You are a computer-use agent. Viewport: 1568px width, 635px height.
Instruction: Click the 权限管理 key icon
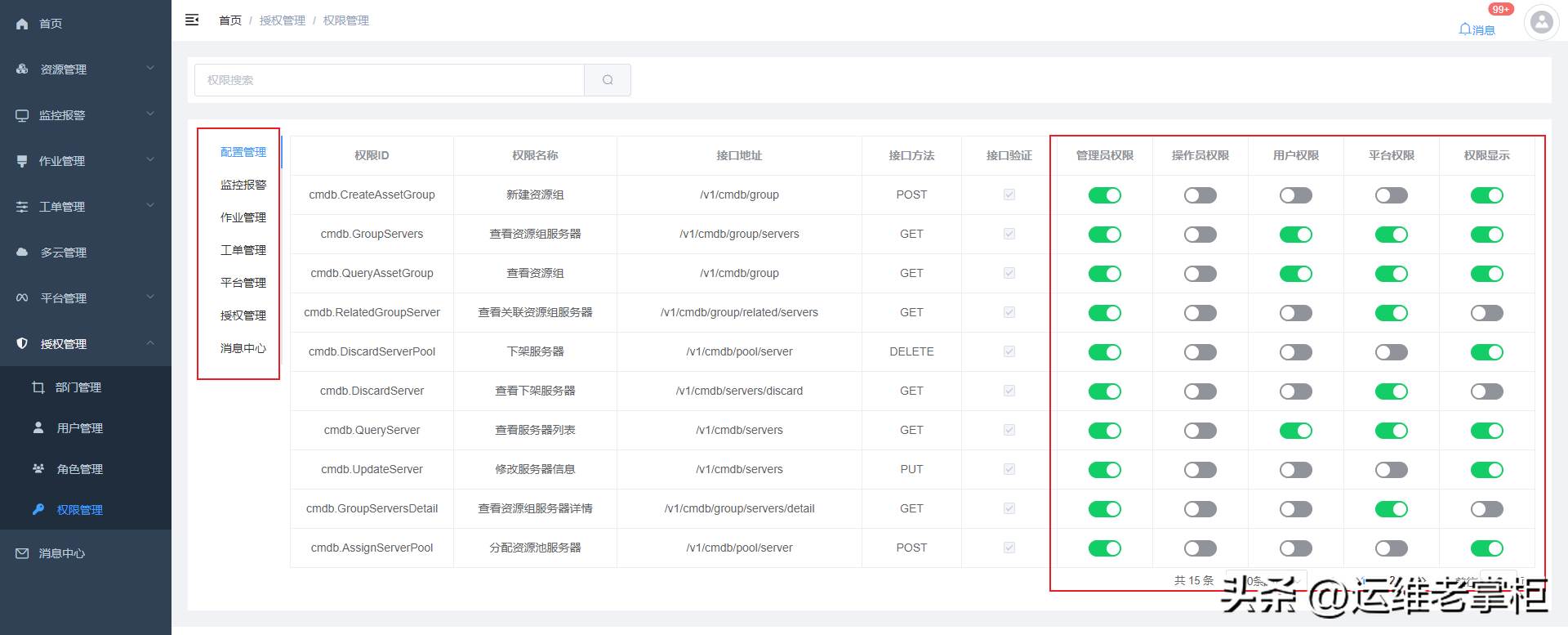(x=38, y=509)
